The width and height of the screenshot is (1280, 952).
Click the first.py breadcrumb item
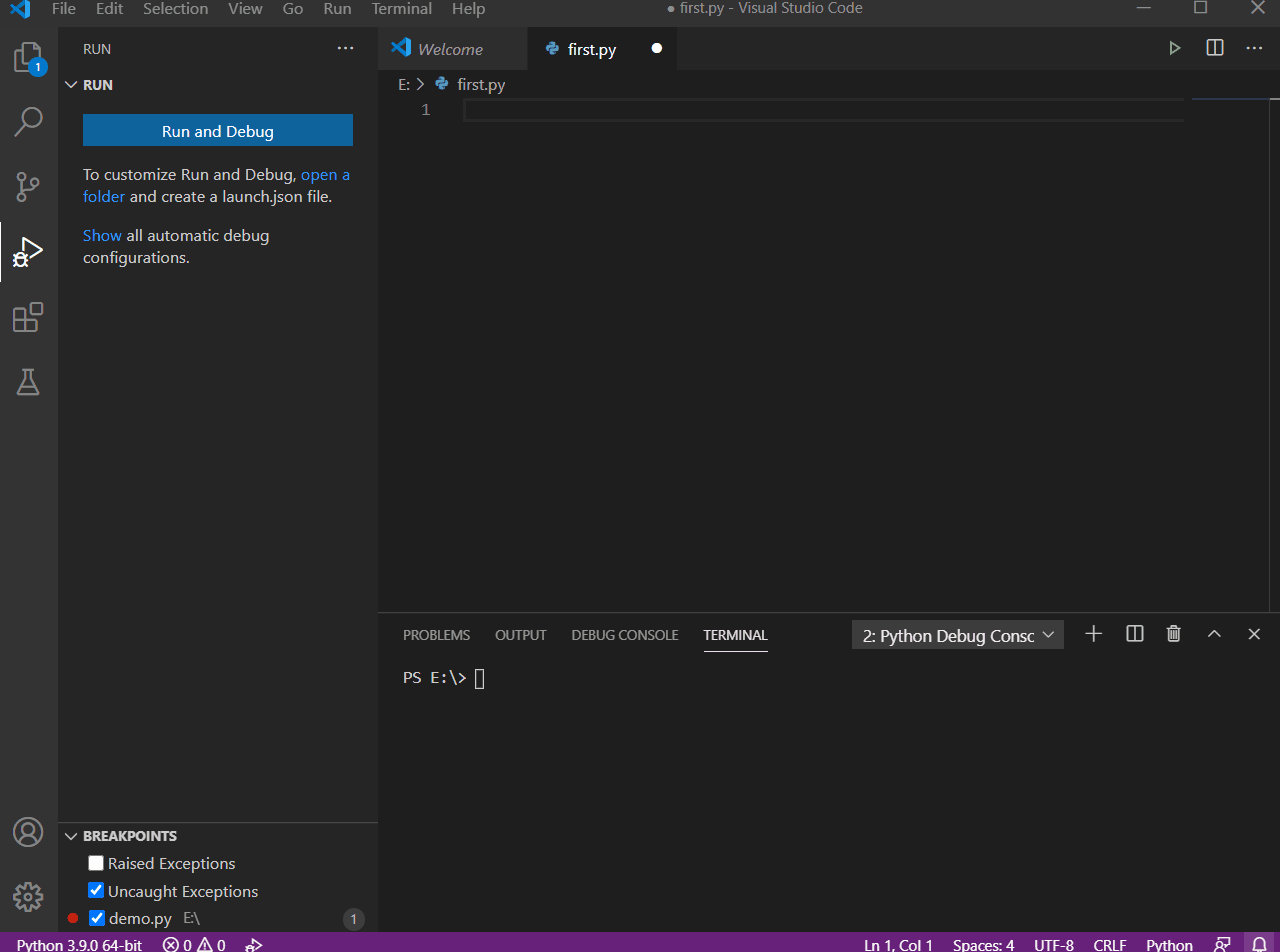pos(481,84)
